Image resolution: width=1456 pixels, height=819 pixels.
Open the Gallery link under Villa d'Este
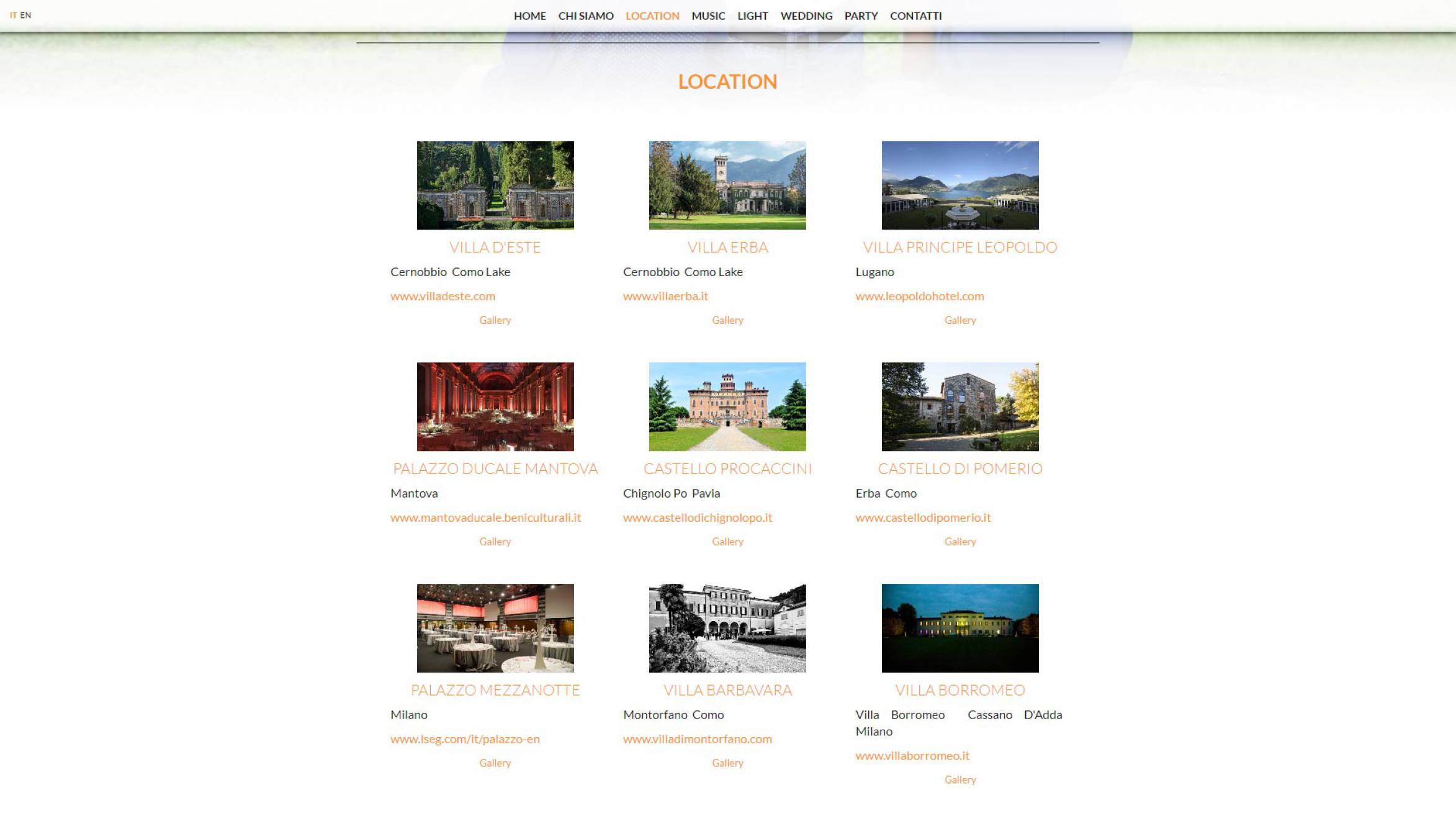(495, 320)
